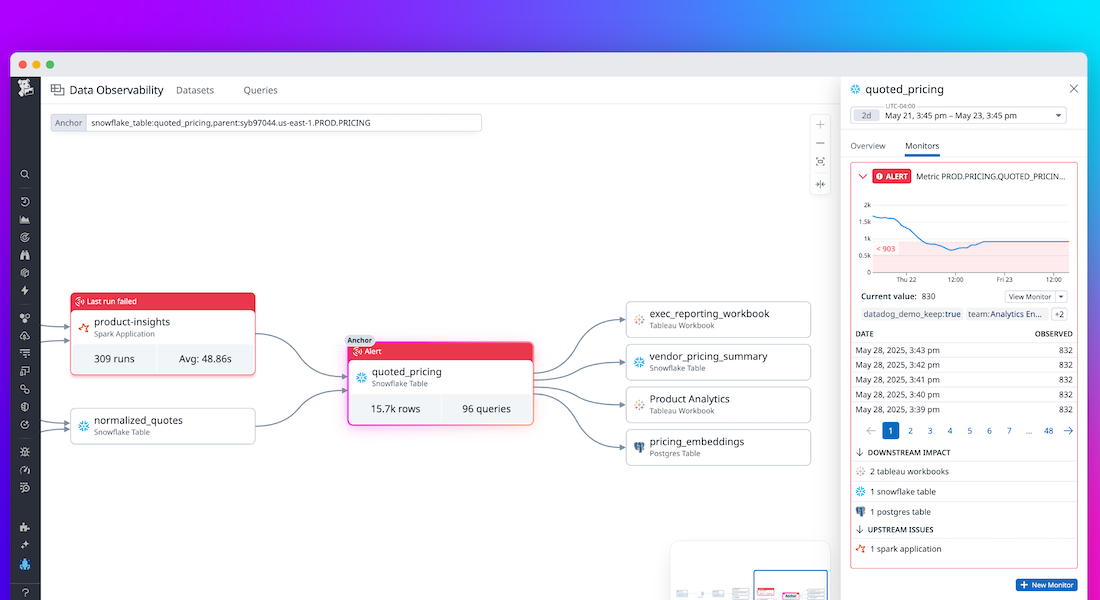
Task: Click the lineage minimap thumbnail
Action: pos(750,571)
